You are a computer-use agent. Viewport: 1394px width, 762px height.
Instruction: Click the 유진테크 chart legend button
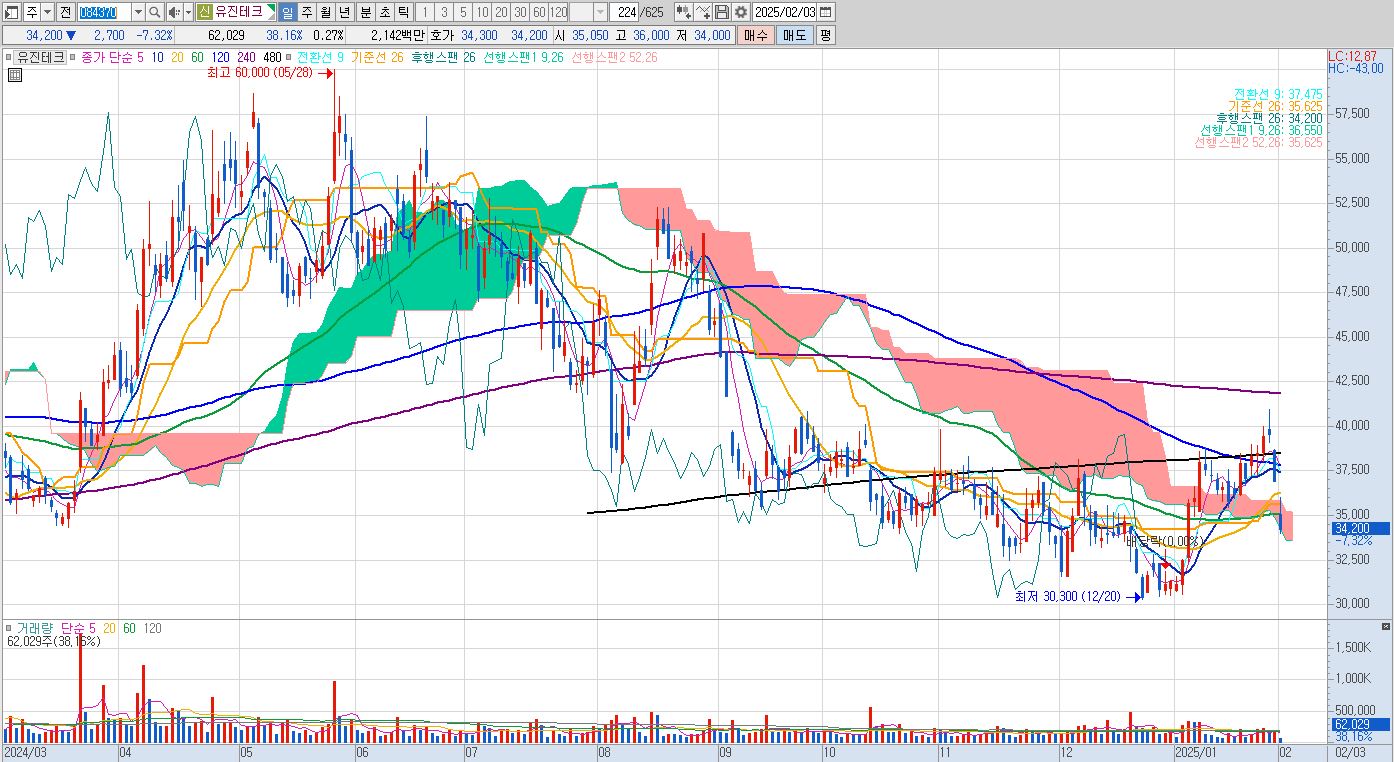coord(41,57)
